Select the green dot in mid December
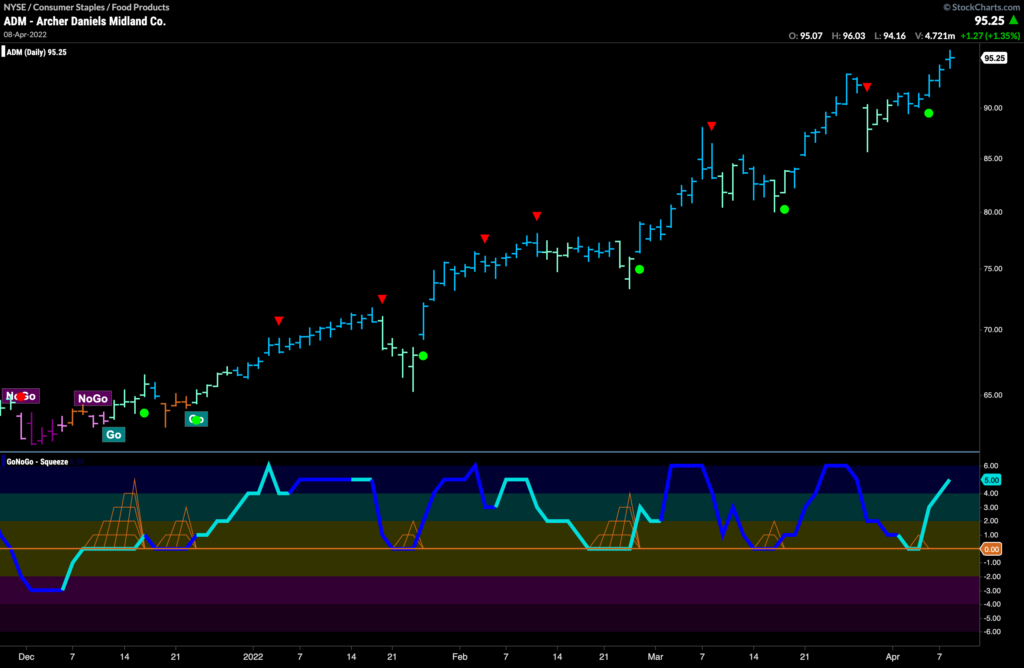This screenshot has height=668, width=1024. tap(144, 413)
